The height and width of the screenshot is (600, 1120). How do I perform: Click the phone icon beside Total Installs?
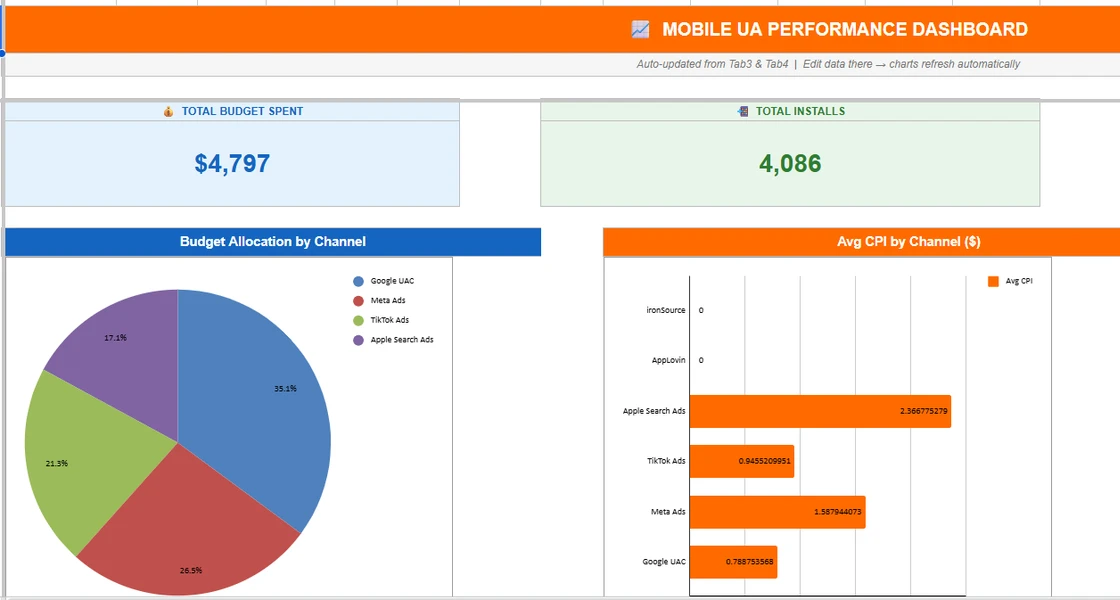pyautogui.click(x=743, y=111)
